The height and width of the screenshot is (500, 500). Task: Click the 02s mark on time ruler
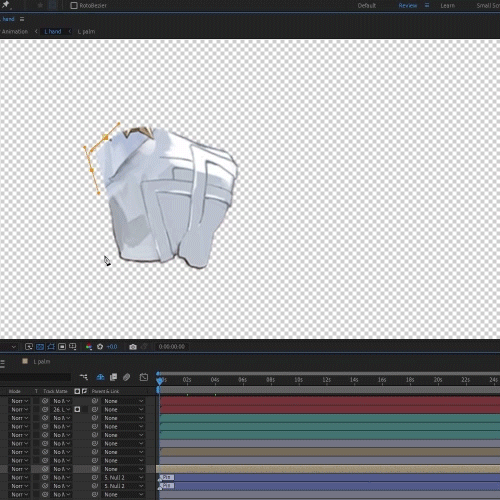point(187,380)
